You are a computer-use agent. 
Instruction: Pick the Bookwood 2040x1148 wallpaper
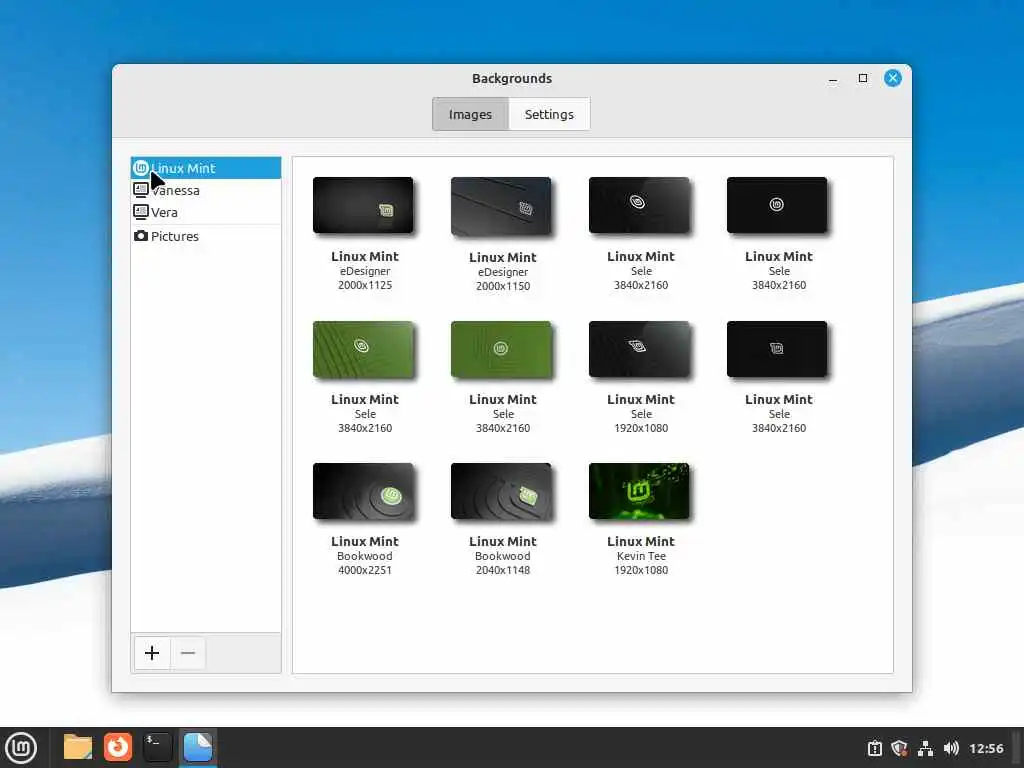pos(501,491)
